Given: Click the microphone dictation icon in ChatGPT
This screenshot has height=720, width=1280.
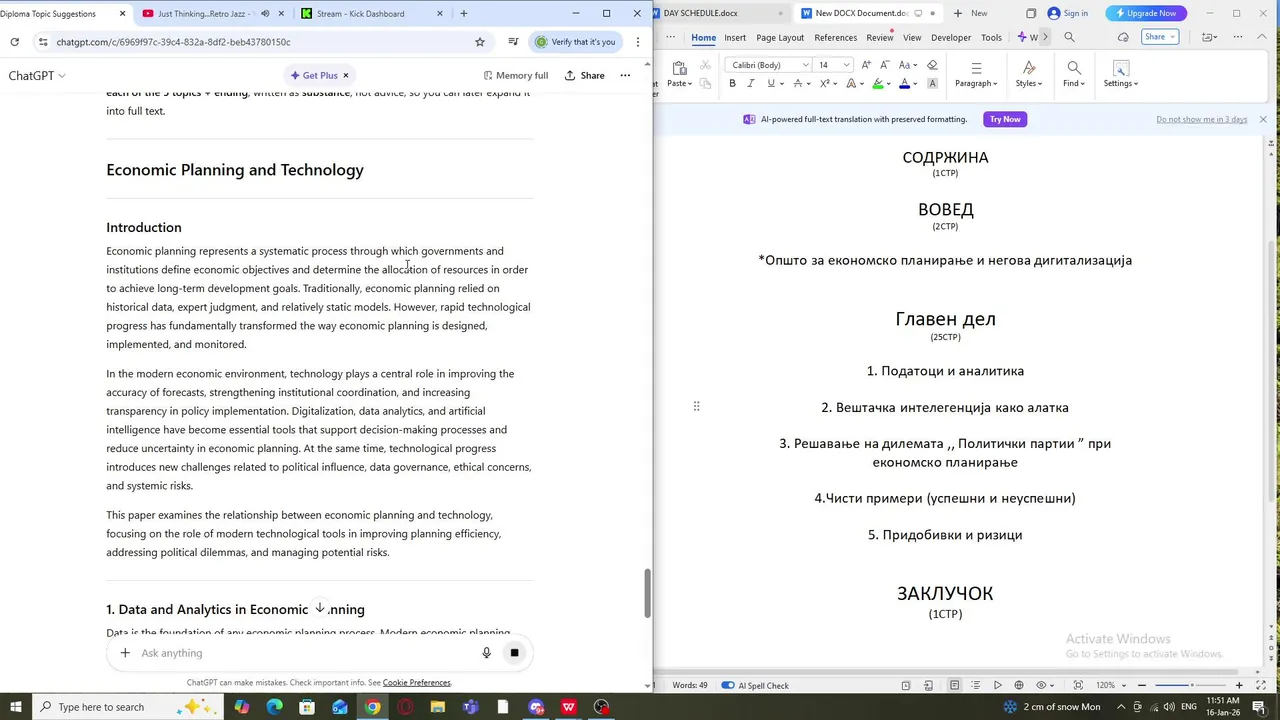Looking at the screenshot, I should tap(486, 653).
